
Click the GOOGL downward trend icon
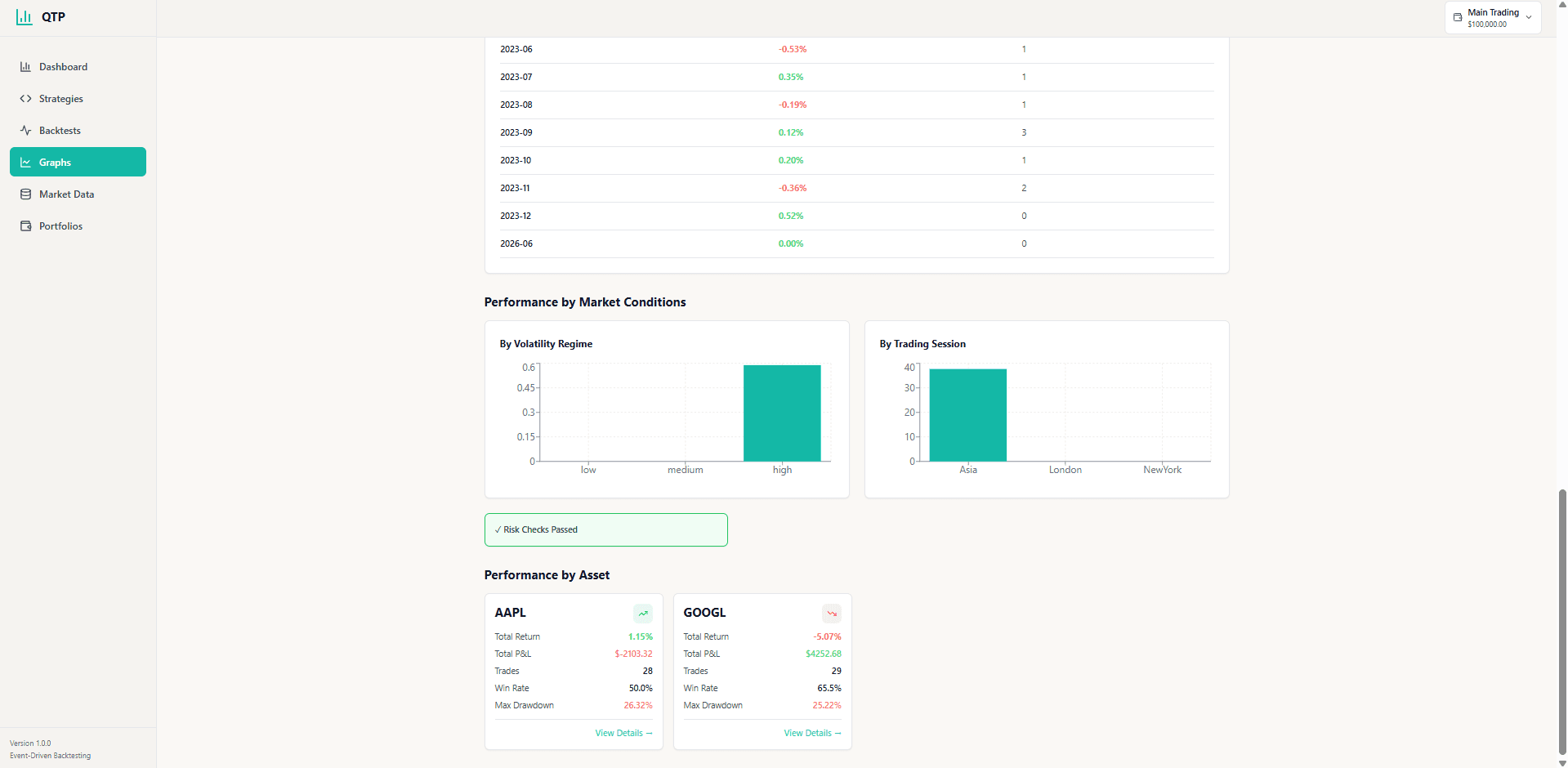pos(832,614)
